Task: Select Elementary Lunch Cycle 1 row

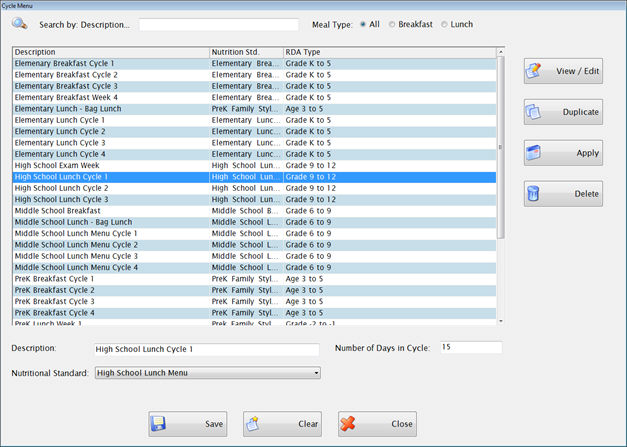Action: point(110,120)
